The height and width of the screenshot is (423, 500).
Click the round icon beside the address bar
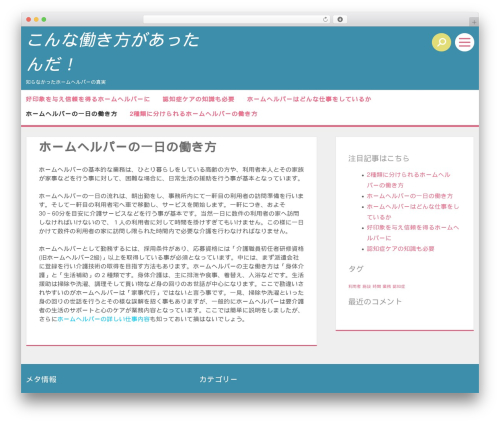point(340,20)
